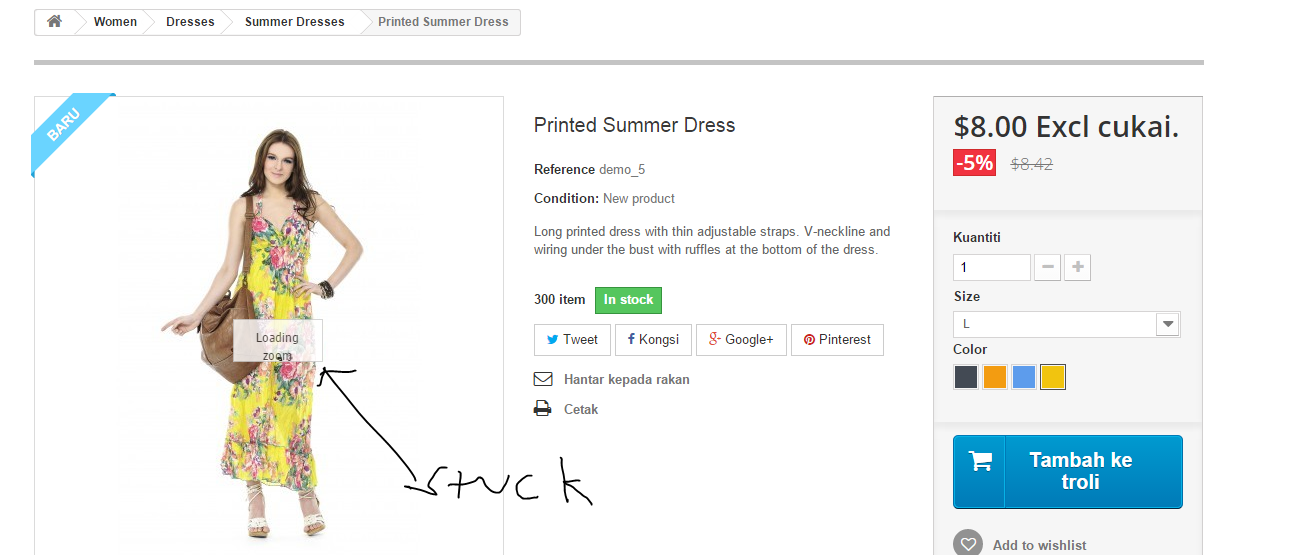Share the product via Tweet button
Screen dimensions: 1312x555
(572, 339)
